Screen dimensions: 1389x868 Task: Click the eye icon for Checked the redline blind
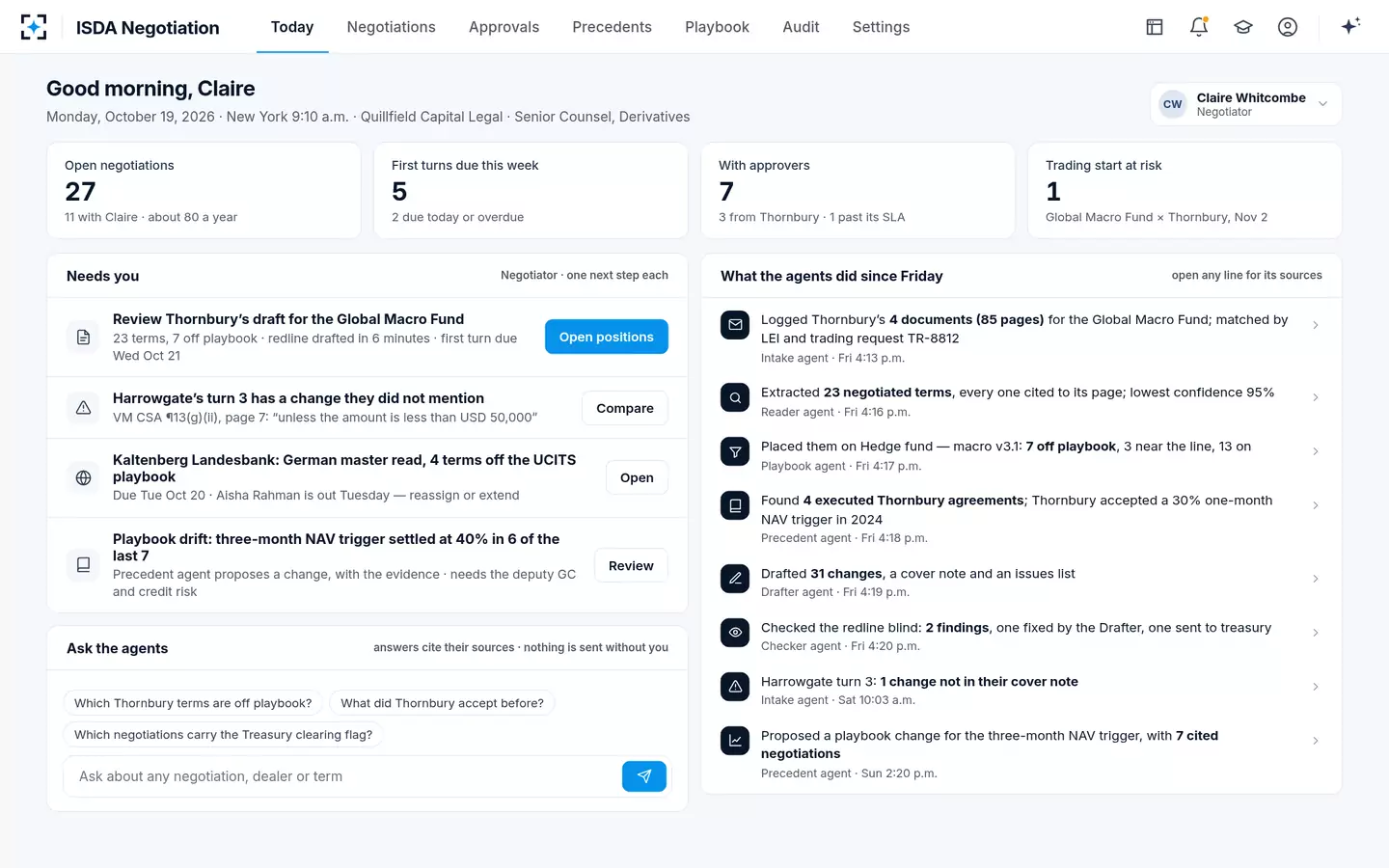coord(735,633)
